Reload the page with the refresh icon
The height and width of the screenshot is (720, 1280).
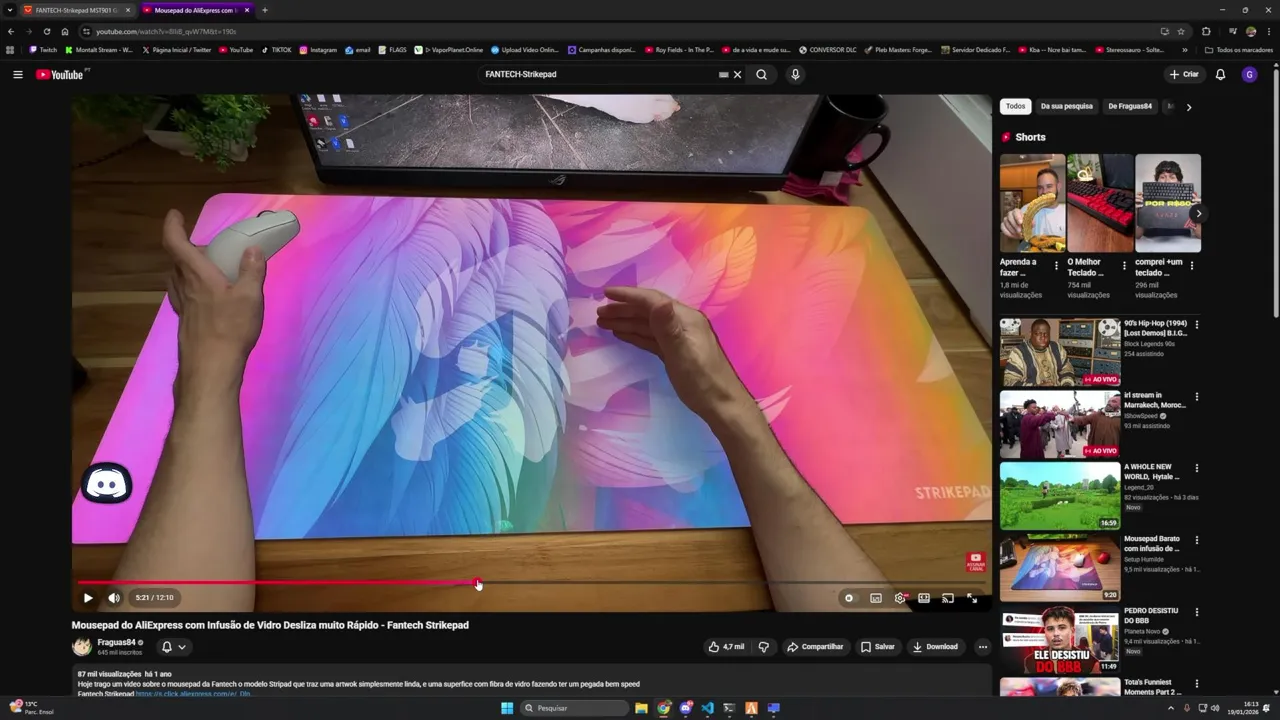[46, 31]
